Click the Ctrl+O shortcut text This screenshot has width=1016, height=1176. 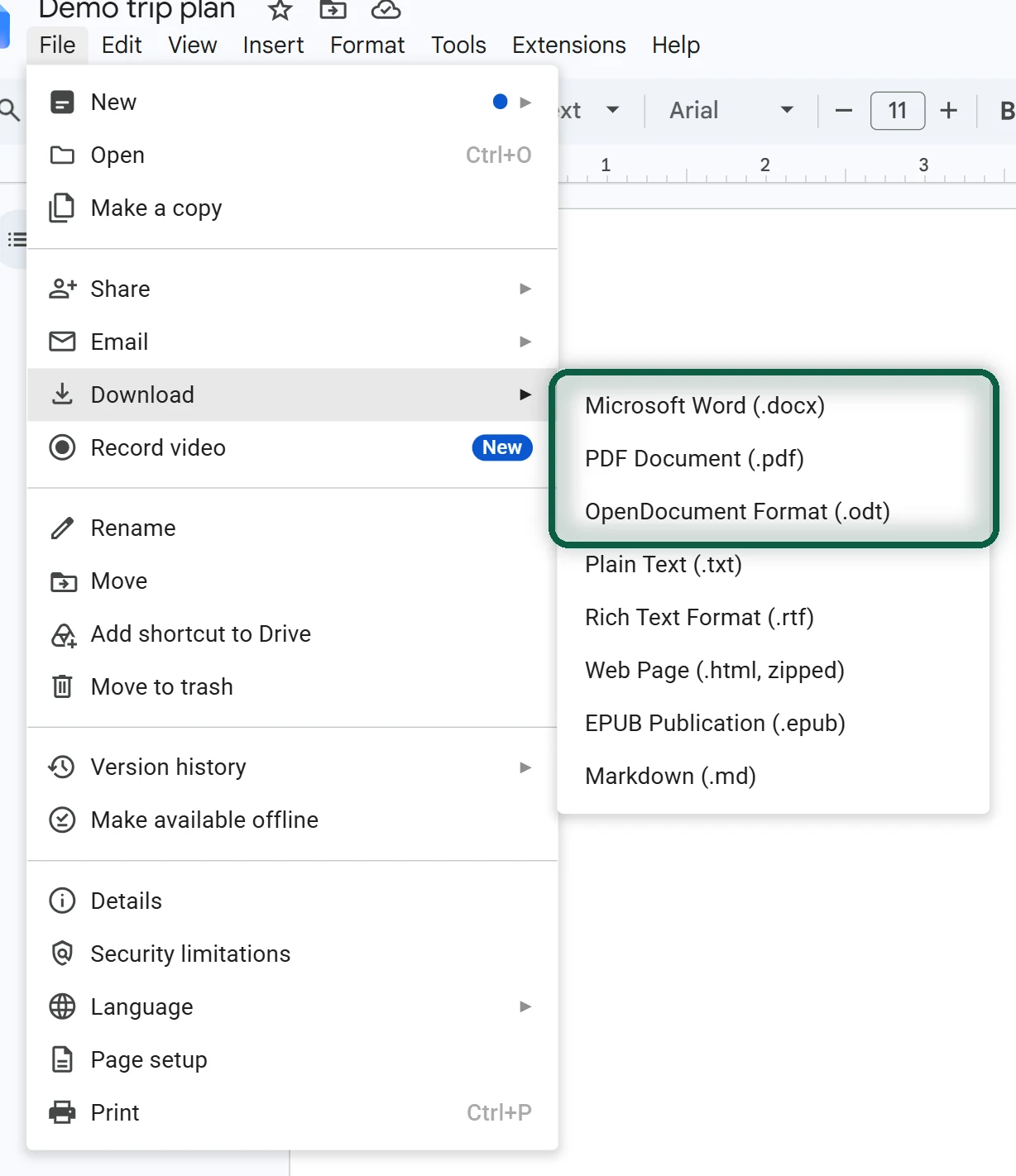(498, 155)
